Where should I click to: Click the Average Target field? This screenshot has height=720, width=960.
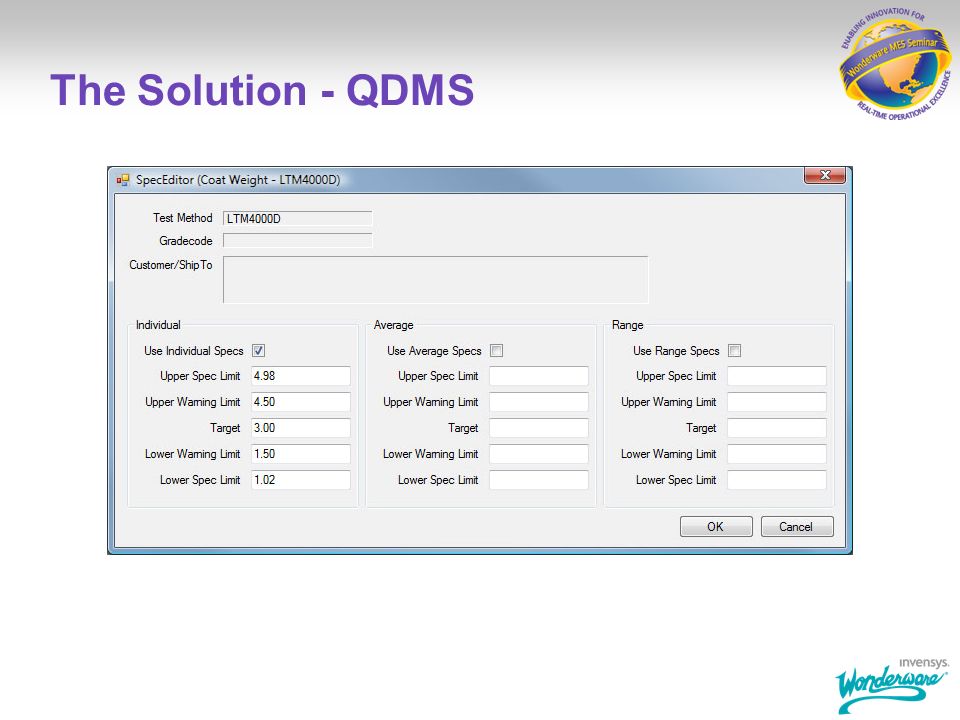[x=539, y=428]
